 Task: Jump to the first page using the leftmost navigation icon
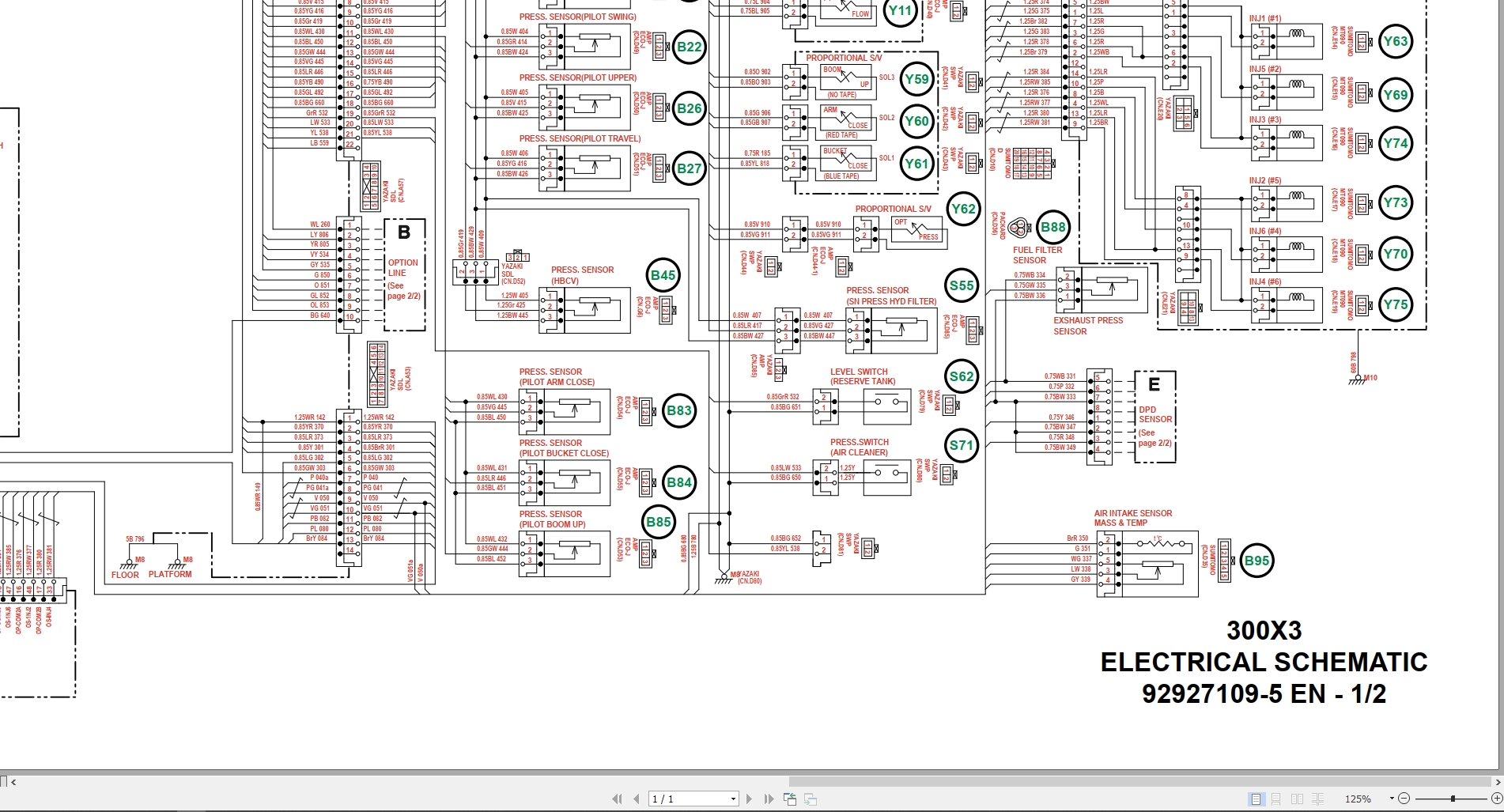617,799
